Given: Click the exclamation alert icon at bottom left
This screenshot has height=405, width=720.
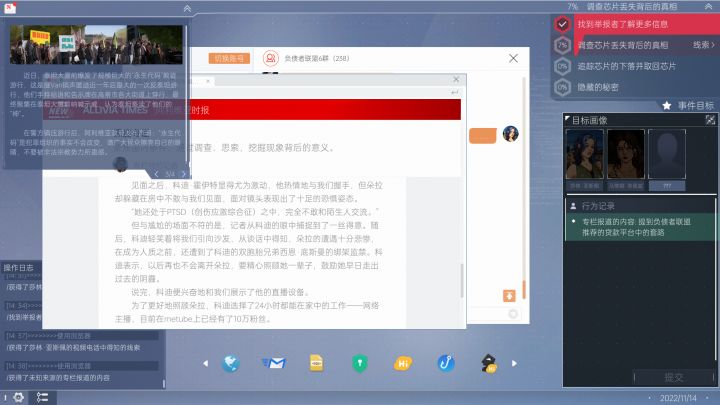Looking at the screenshot, I should tap(5, 398).
